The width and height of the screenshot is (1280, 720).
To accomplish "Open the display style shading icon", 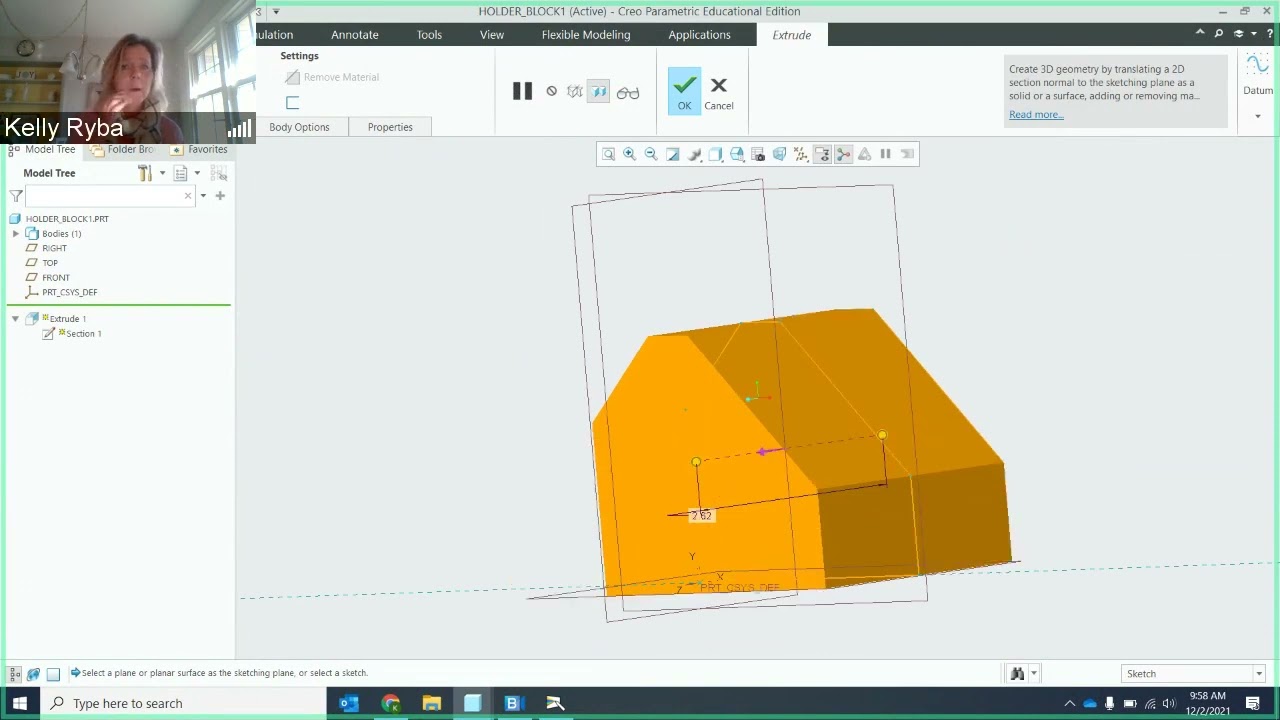I will tap(694, 154).
